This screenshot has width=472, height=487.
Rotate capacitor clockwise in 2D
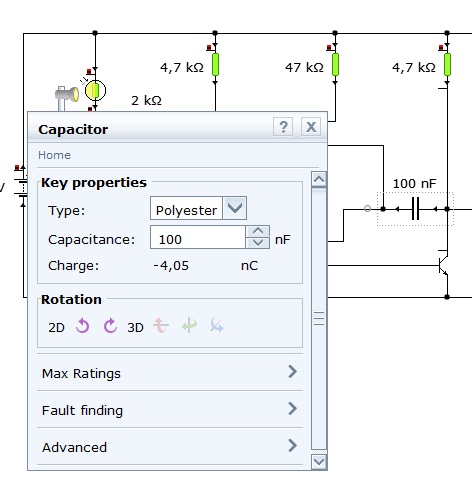pyautogui.click(x=110, y=326)
